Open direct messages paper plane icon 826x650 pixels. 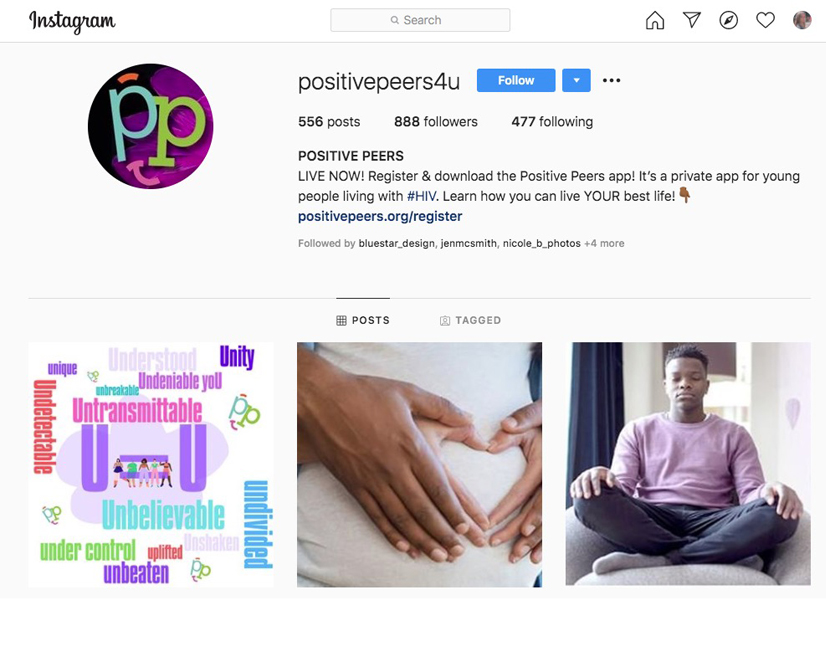692,20
